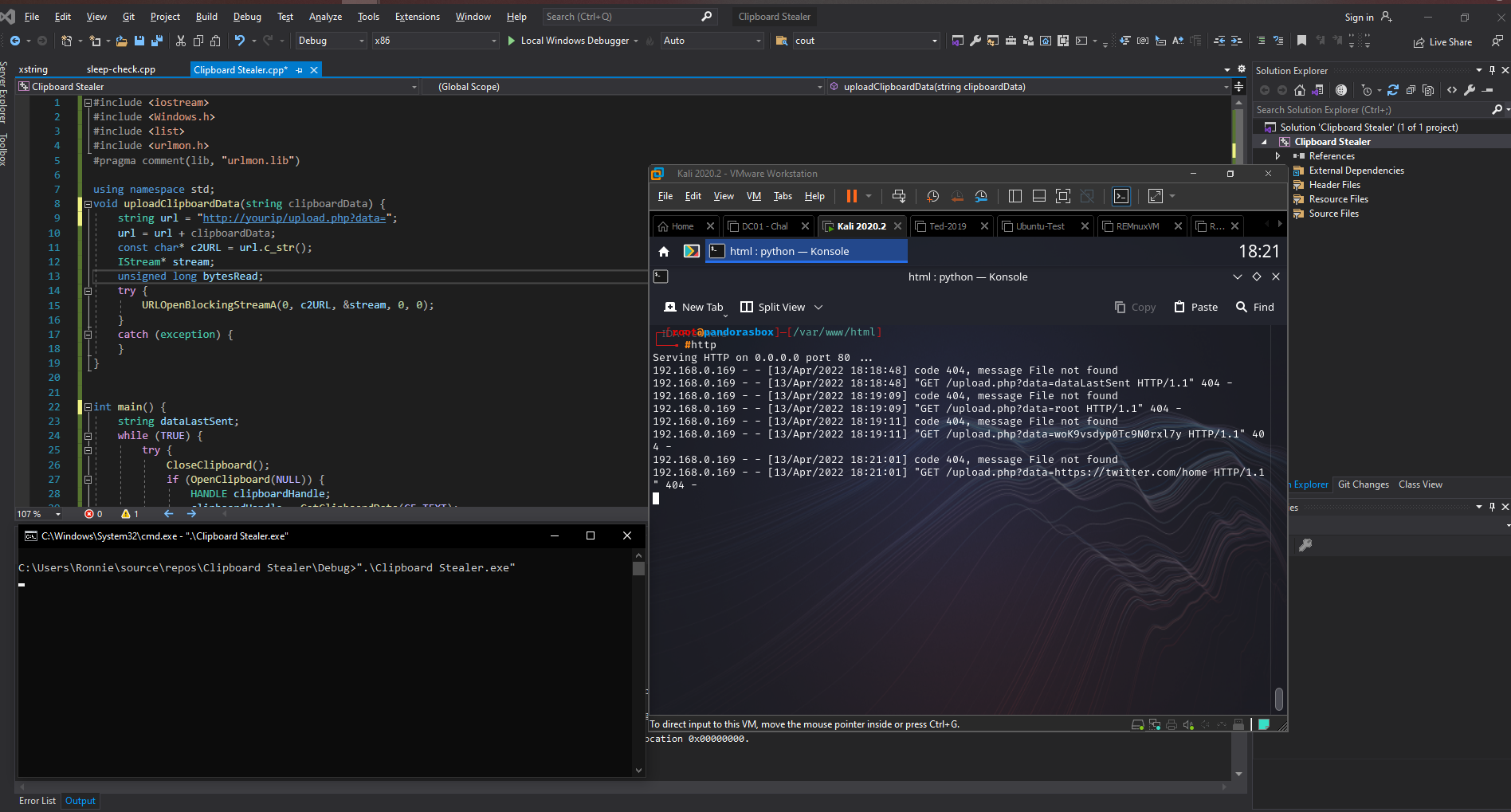Image resolution: width=1511 pixels, height=812 pixels.
Task: Click Sign in link in Visual Studio
Action: 1359,18
